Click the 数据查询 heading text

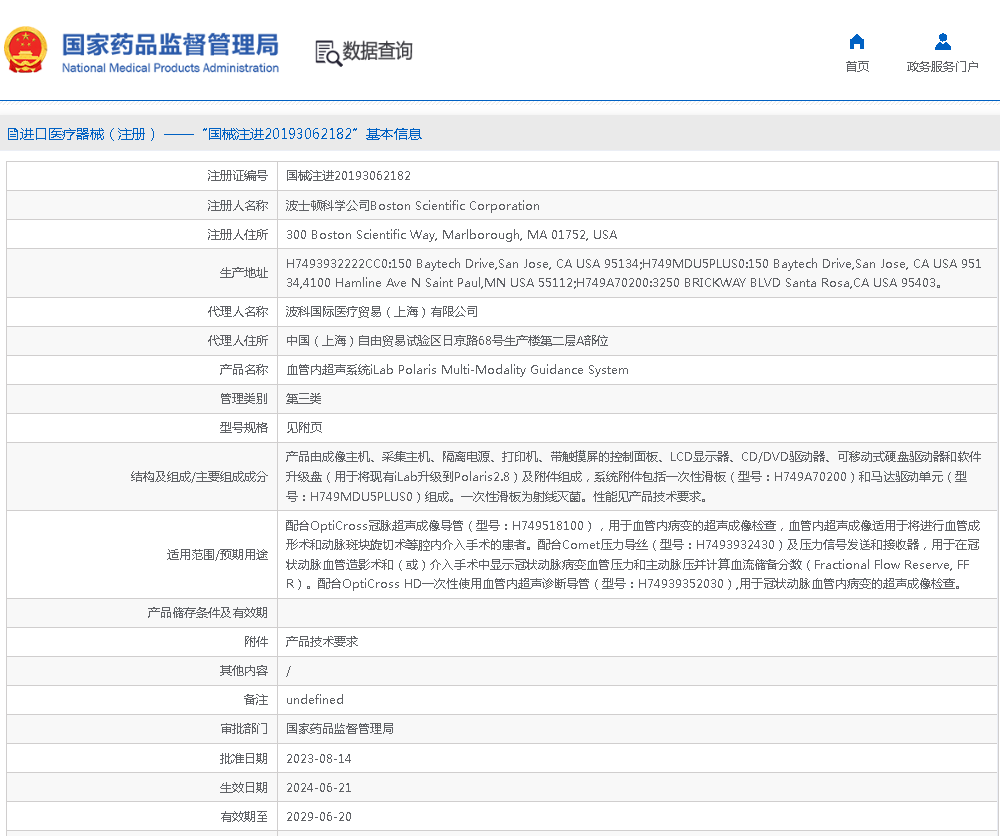[x=378, y=51]
